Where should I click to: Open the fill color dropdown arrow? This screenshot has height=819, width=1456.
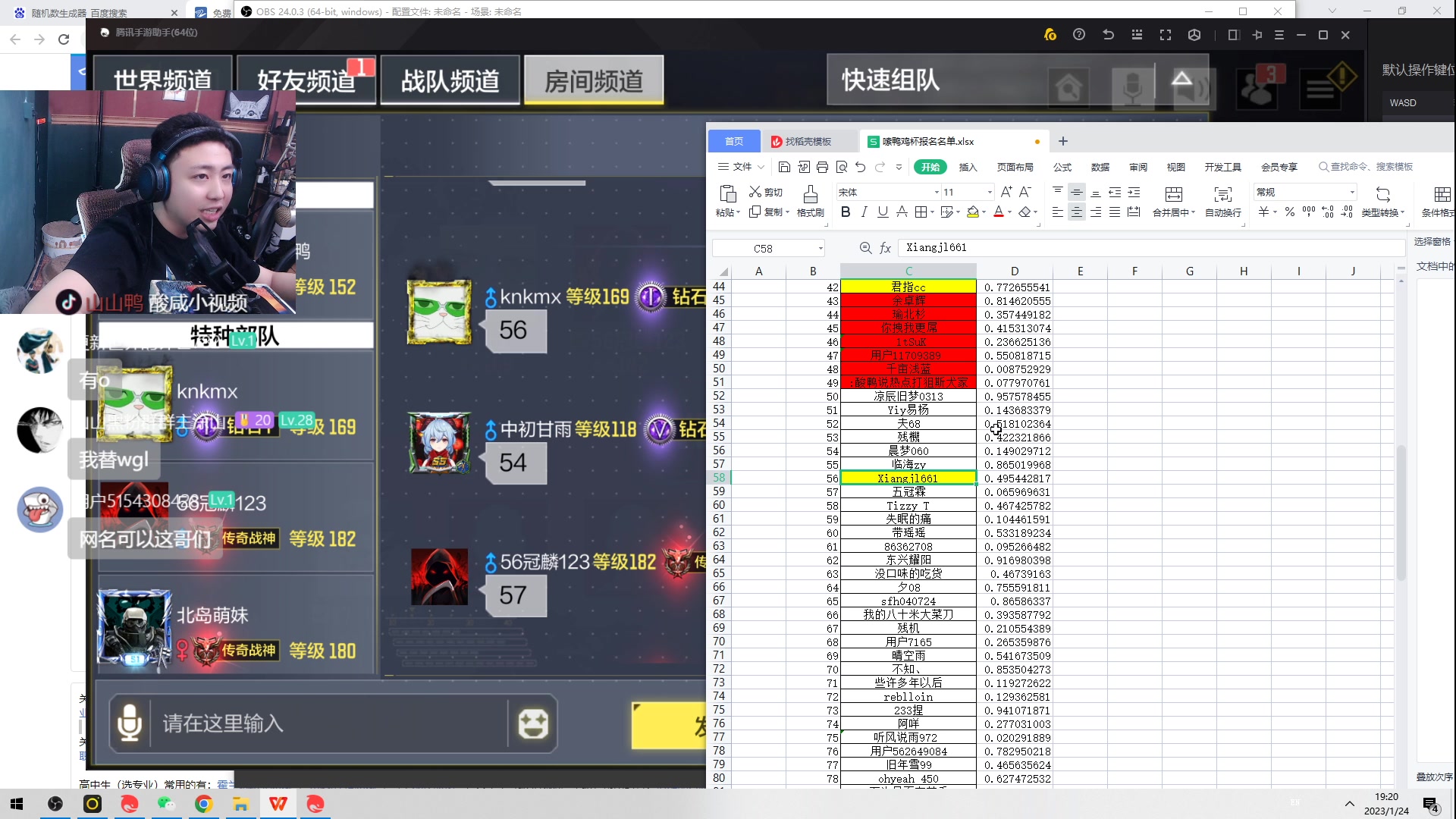click(x=984, y=213)
